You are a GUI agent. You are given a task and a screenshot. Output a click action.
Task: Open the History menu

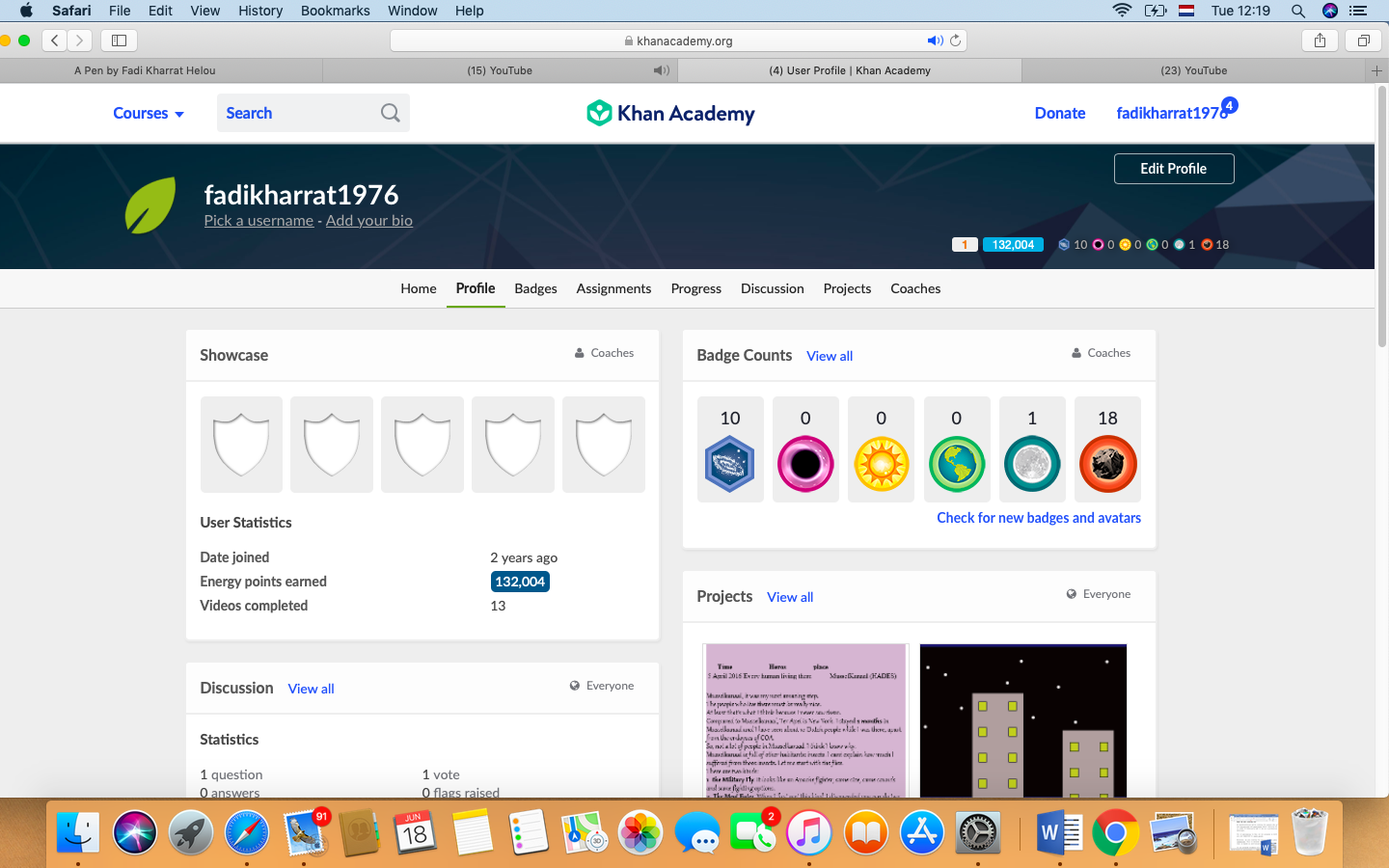coord(260,11)
